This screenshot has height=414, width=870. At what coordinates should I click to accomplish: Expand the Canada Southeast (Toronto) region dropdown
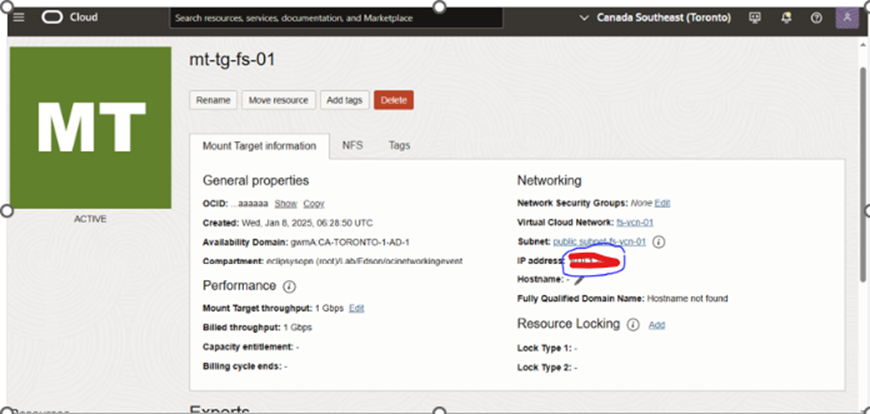pyautogui.click(x=655, y=18)
